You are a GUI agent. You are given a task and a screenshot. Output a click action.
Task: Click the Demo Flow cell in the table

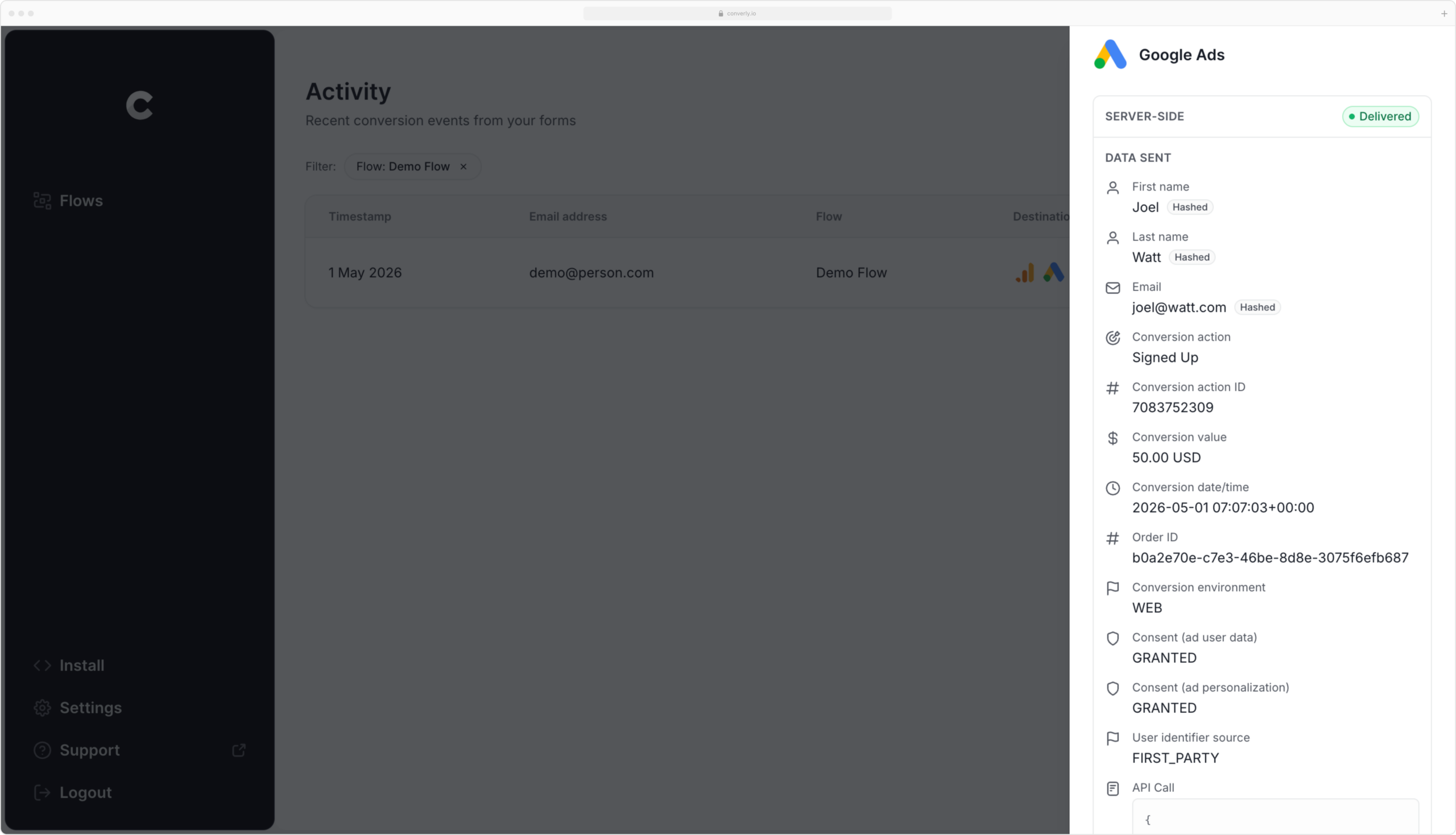click(x=851, y=272)
